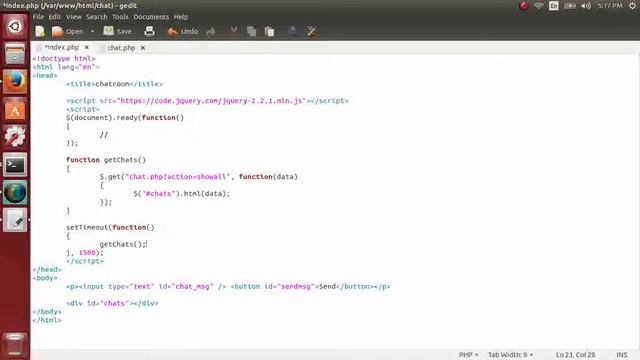Cut selection with the scissors icon

pos(234,31)
